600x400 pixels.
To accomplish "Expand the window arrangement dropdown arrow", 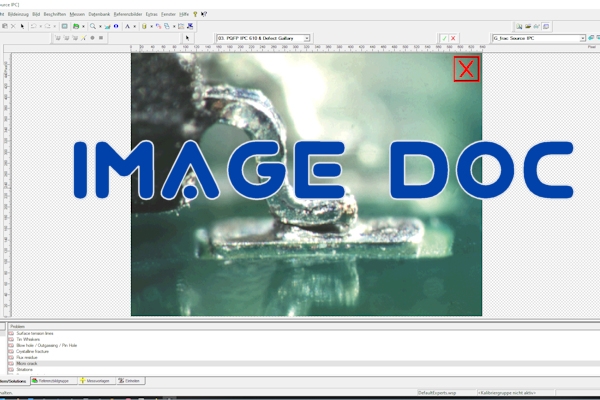I will coord(174,26).
